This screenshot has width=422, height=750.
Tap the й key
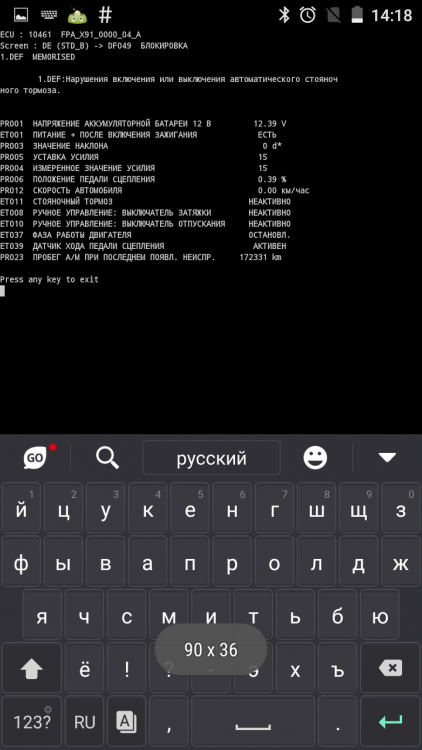point(21,508)
